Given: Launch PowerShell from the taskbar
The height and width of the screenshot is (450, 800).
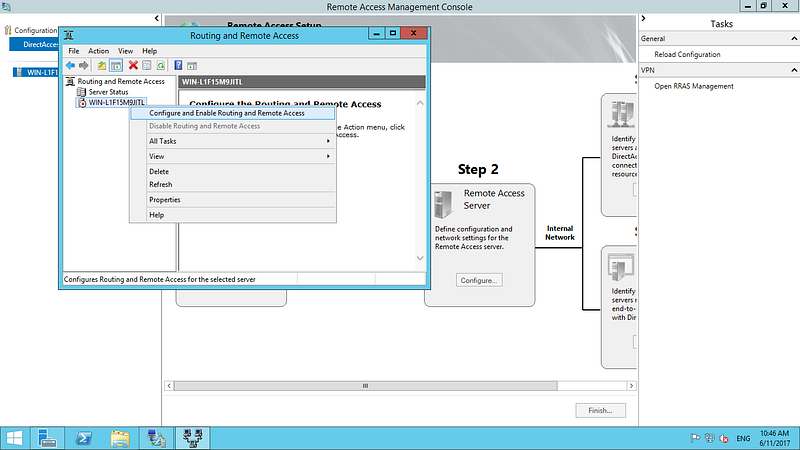Looking at the screenshot, I should [84, 438].
